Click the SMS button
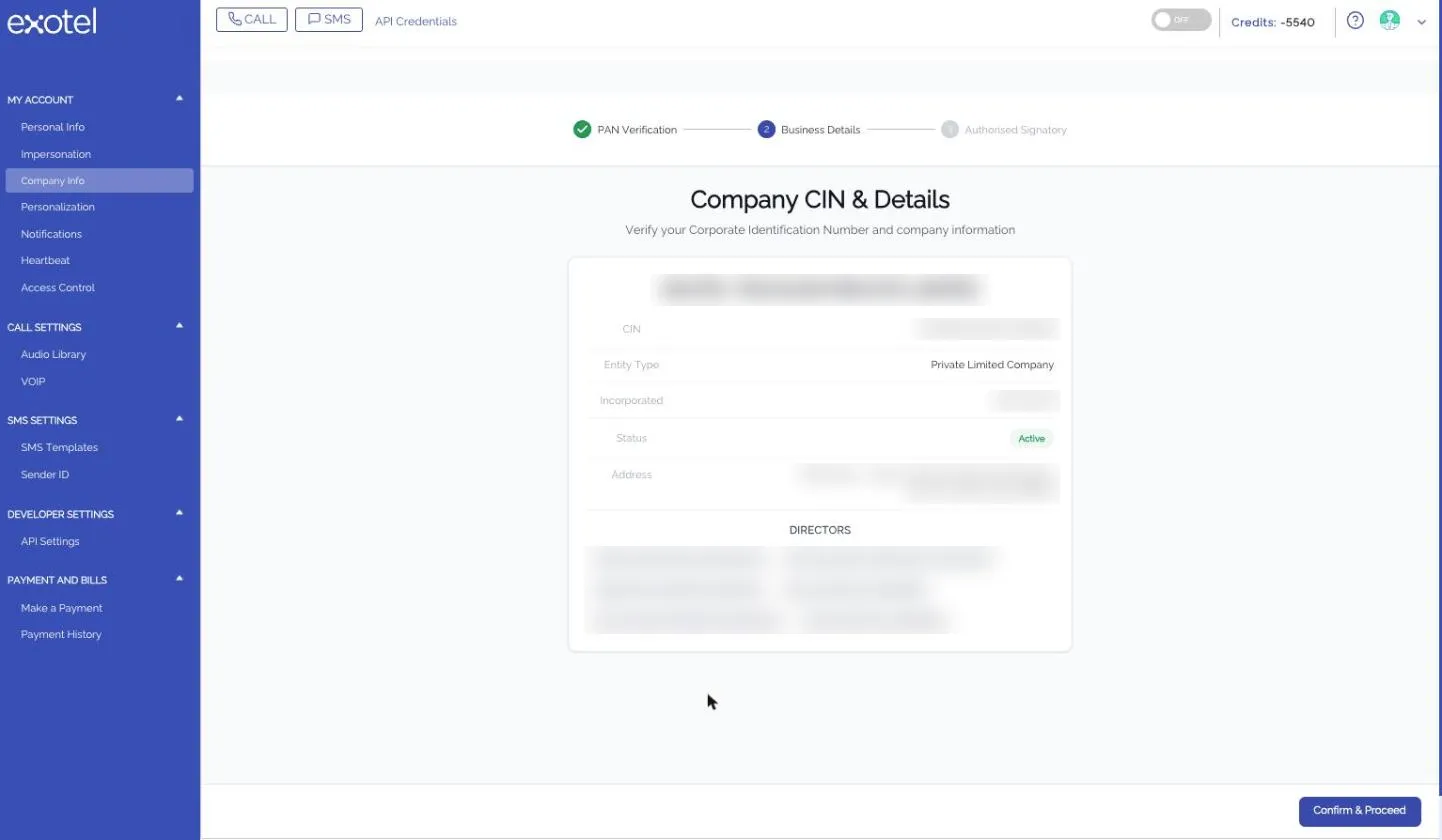 329,19
